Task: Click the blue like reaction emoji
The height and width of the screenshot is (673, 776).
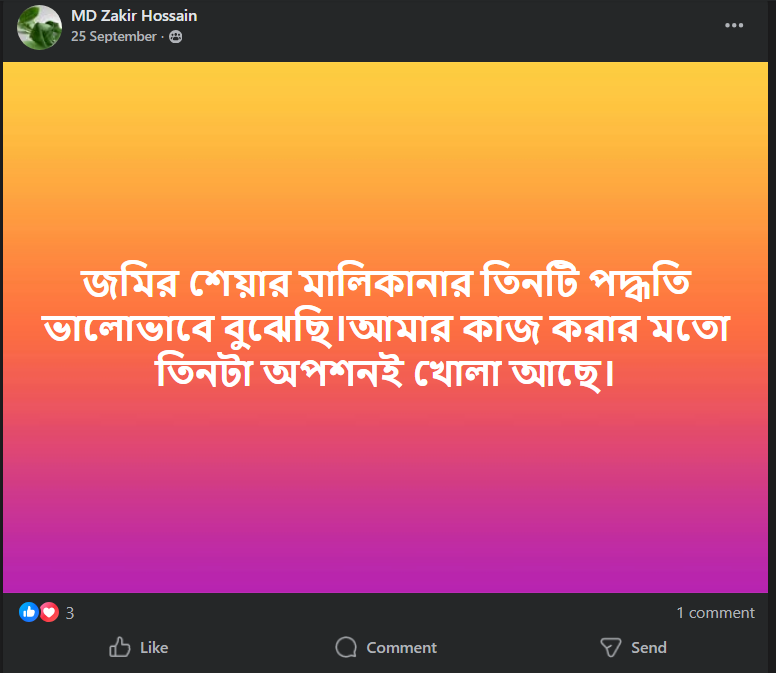Action: point(28,612)
